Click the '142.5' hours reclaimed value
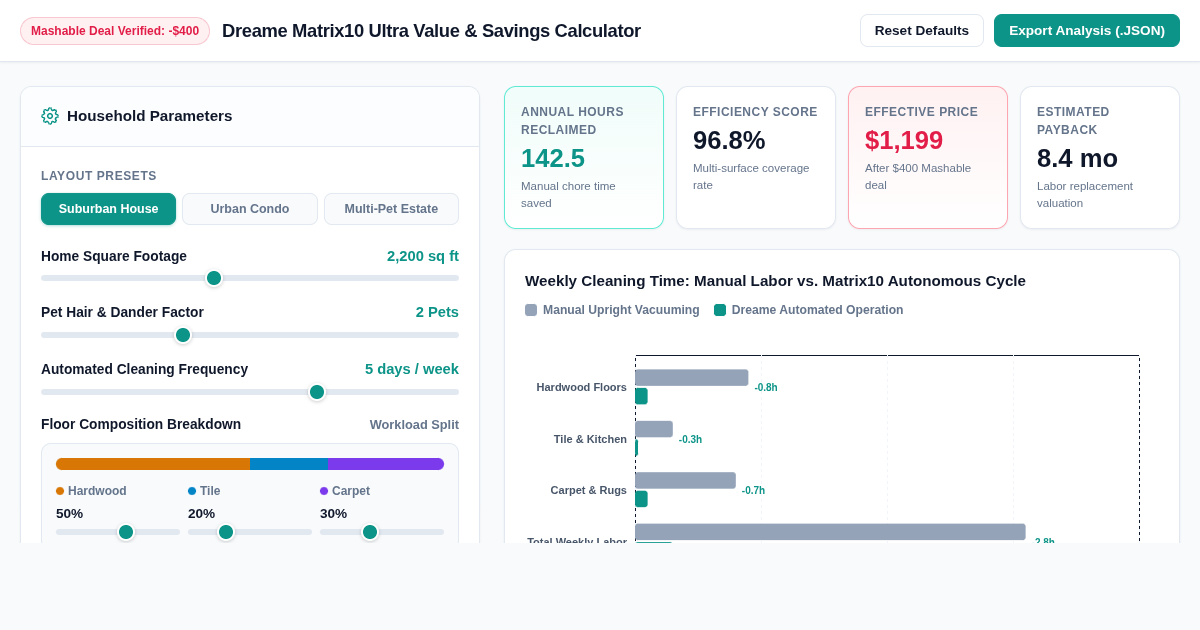This screenshot has height=630, width=1200. tap(553, 158)
